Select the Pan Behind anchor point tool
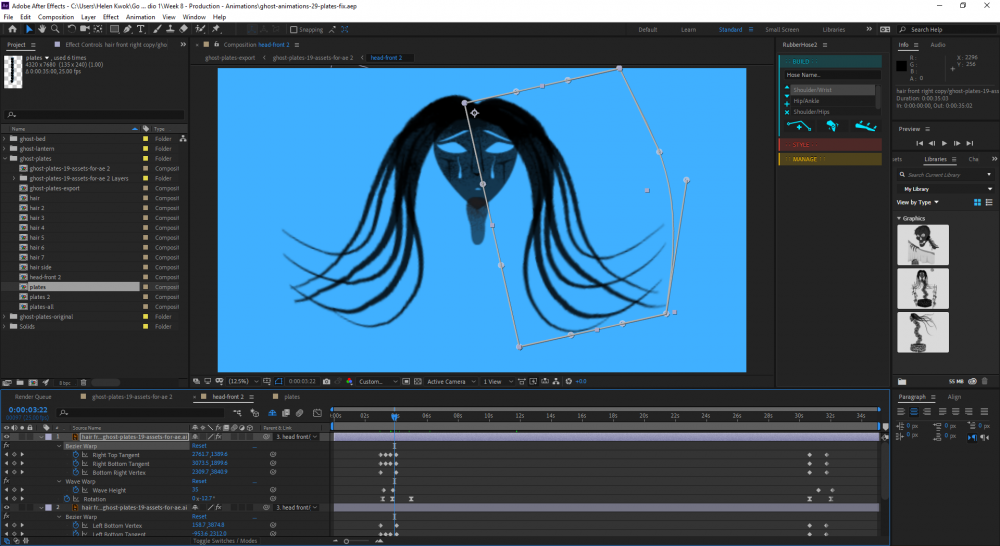This screenshot has height=546, width=1000. [98, 29]
